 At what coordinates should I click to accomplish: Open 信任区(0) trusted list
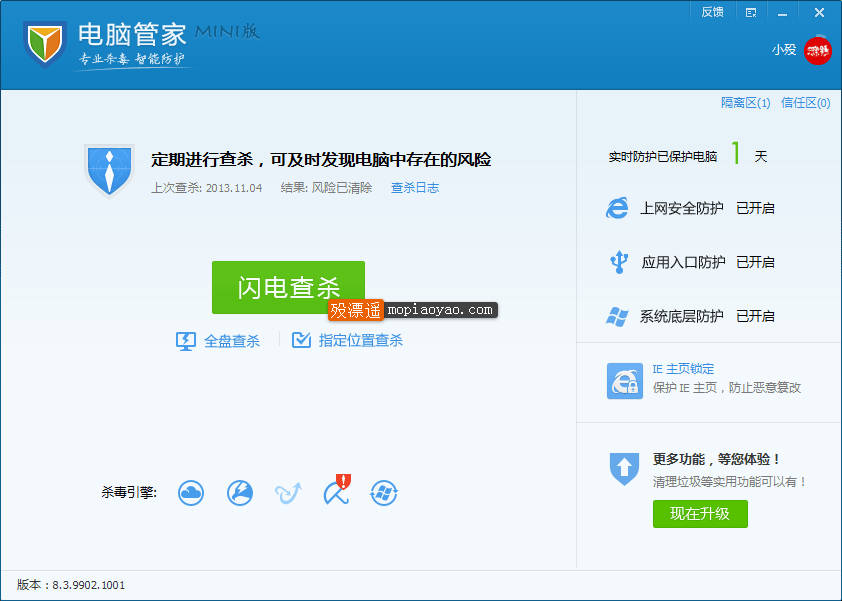click(x=805, y=103)
